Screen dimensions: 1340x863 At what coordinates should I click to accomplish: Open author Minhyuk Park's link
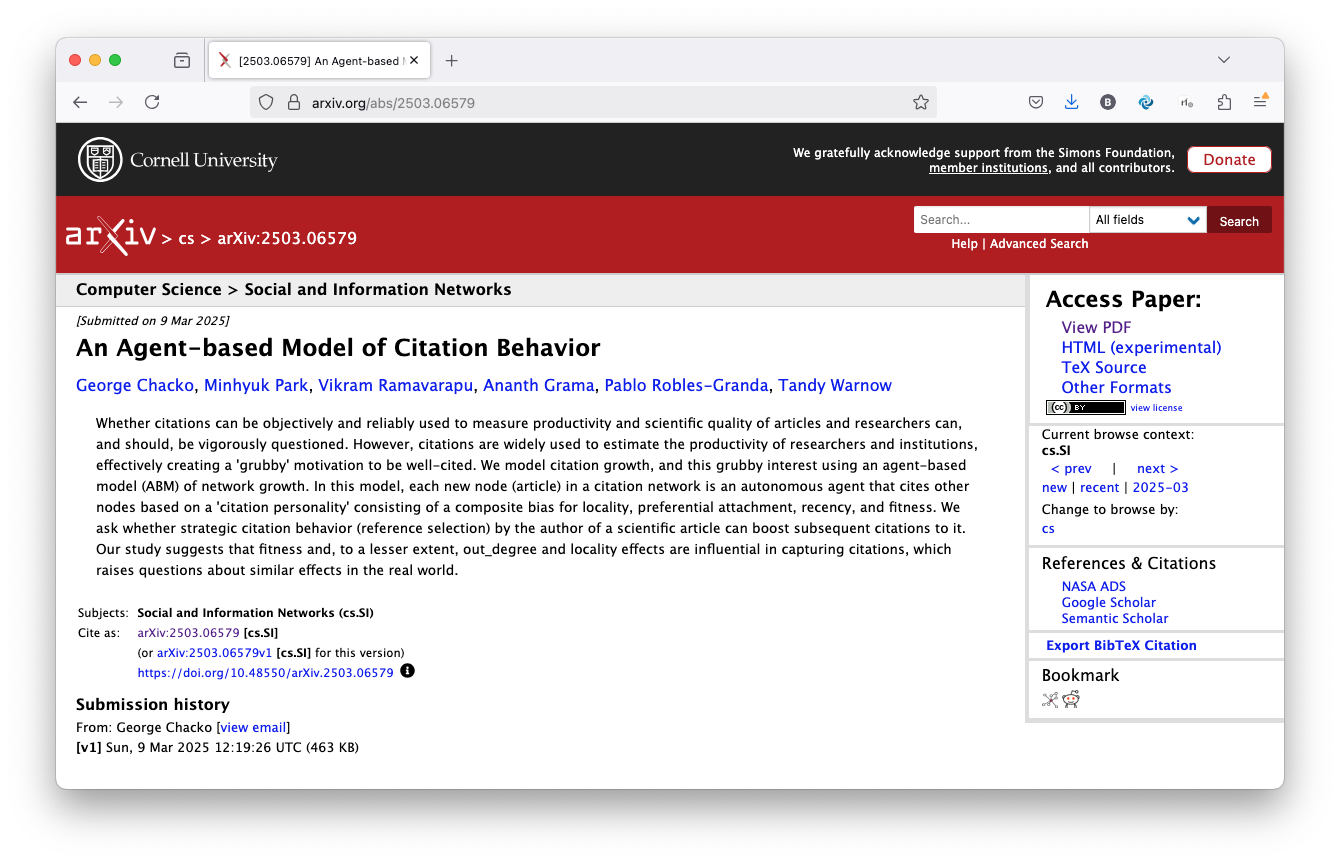pyautogui.click(x=257, y=386)
